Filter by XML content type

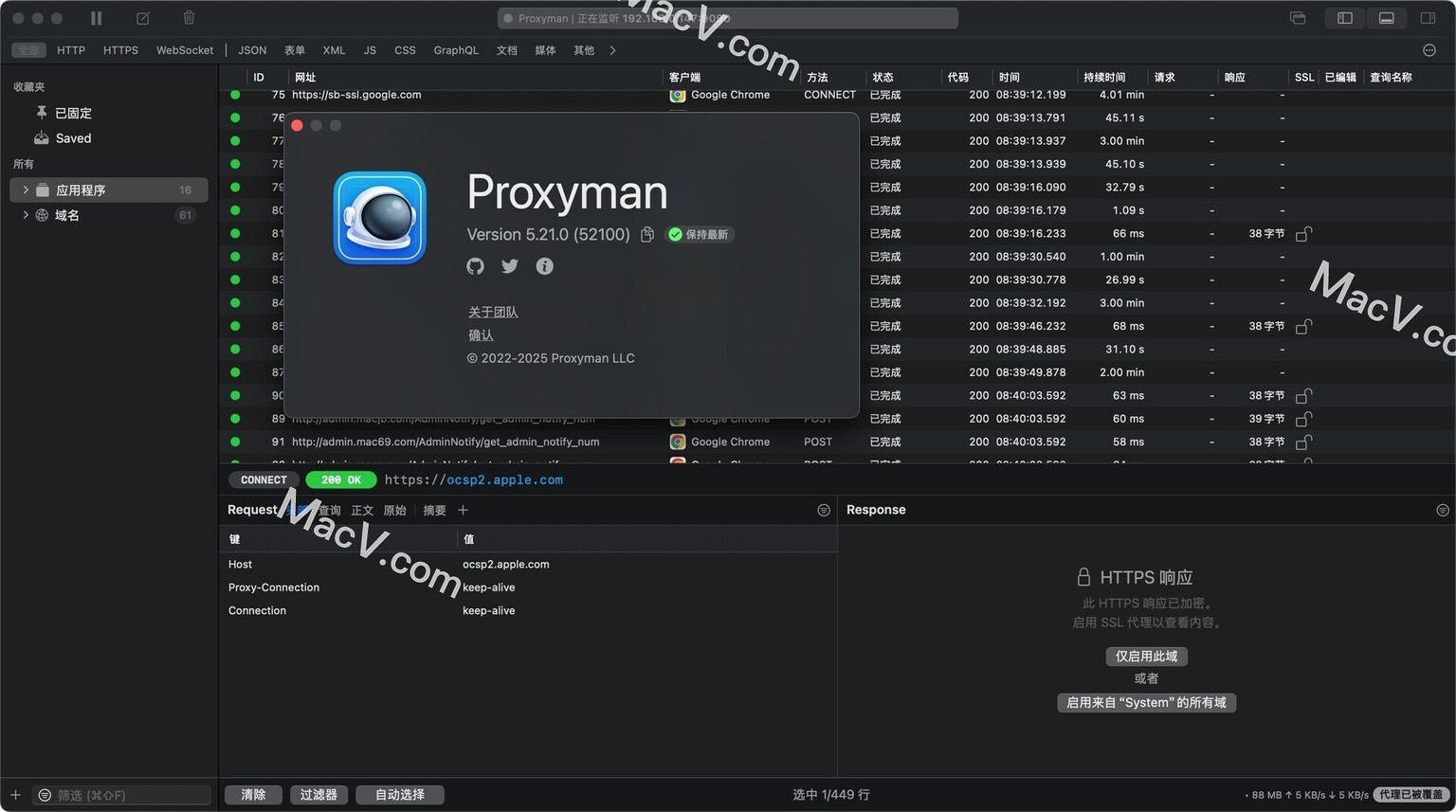pos(334,50)
